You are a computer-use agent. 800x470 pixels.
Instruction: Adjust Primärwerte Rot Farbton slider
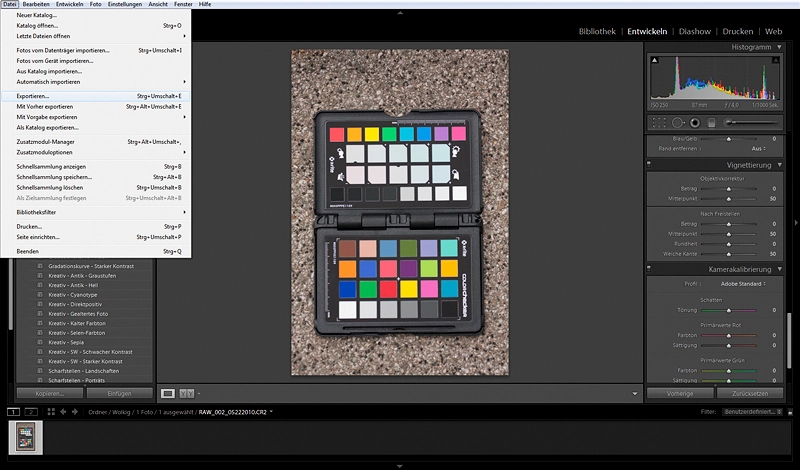point(729,335)
